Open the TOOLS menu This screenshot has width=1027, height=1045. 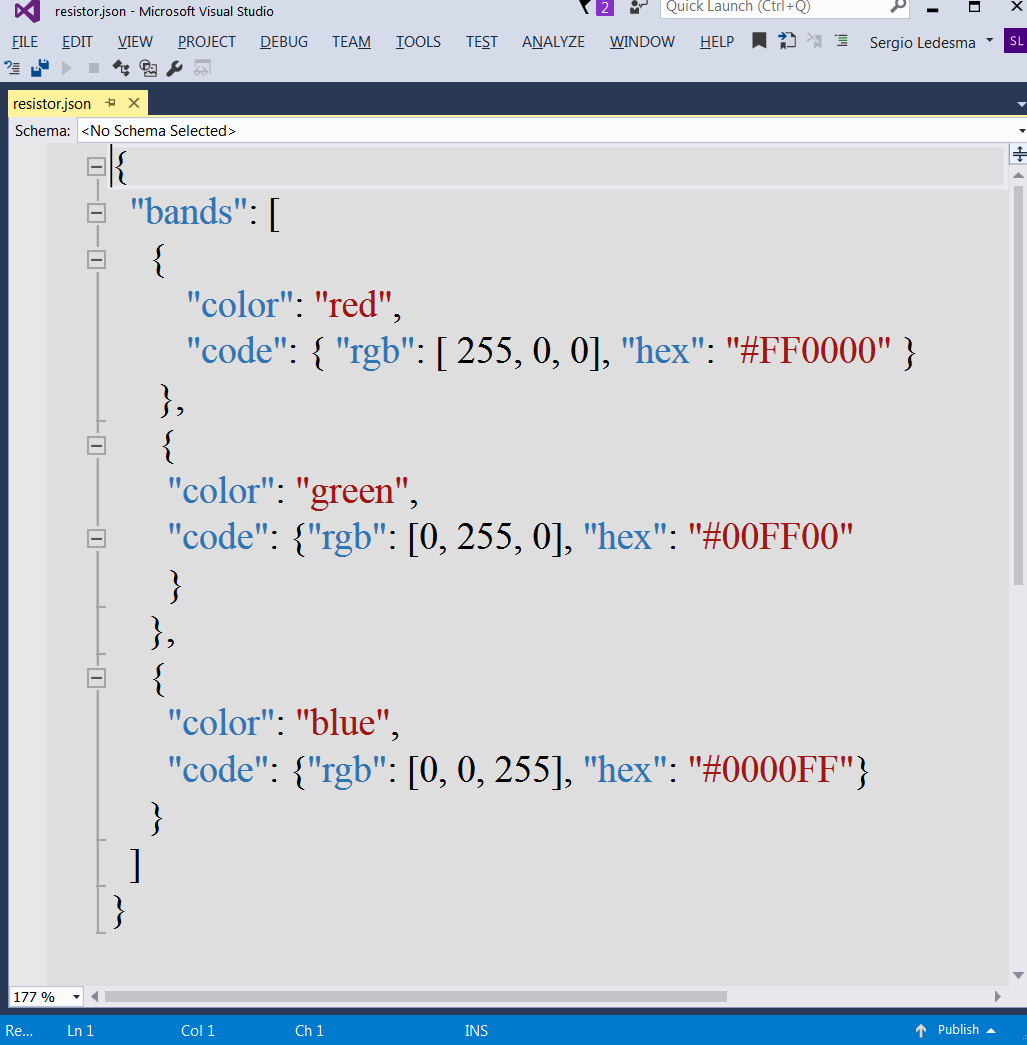418,41
